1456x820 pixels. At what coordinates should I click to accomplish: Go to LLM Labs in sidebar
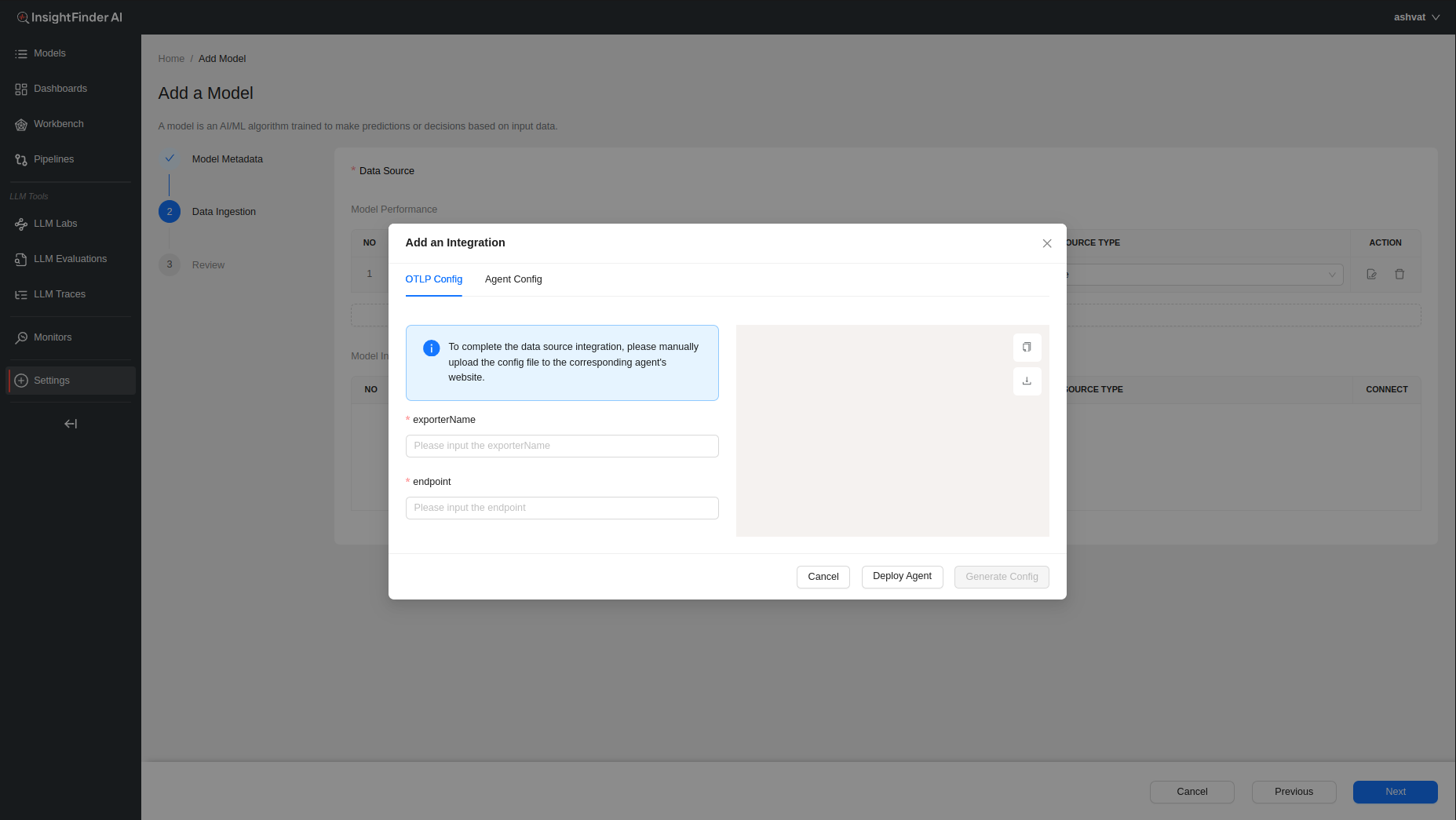coord(55,224)
